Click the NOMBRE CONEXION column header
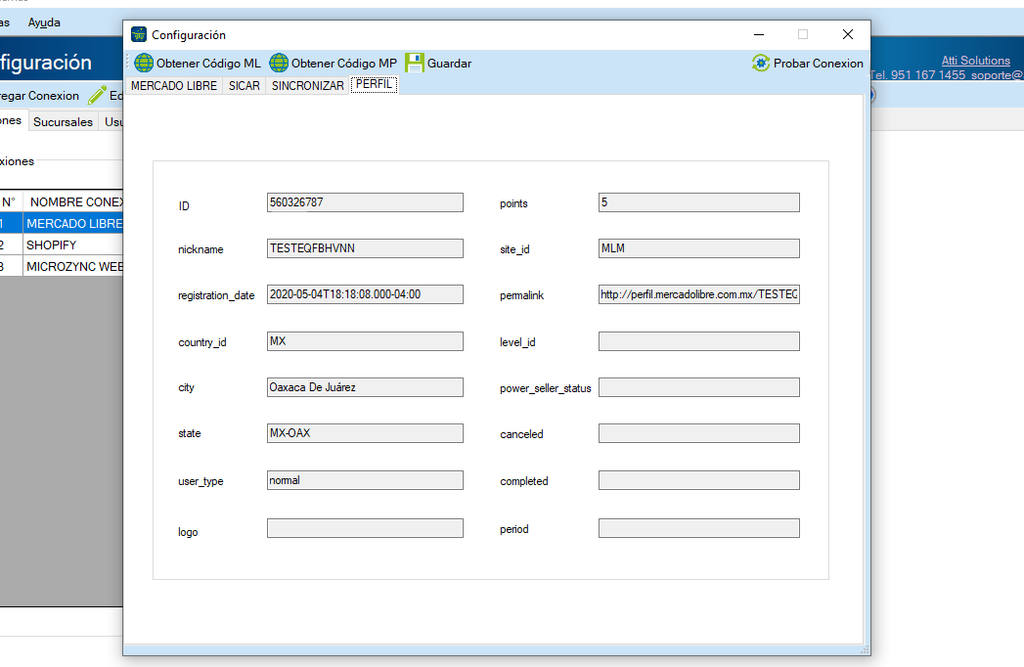The height and width of the screenshot is (667, 1024). tap(73, 202)
